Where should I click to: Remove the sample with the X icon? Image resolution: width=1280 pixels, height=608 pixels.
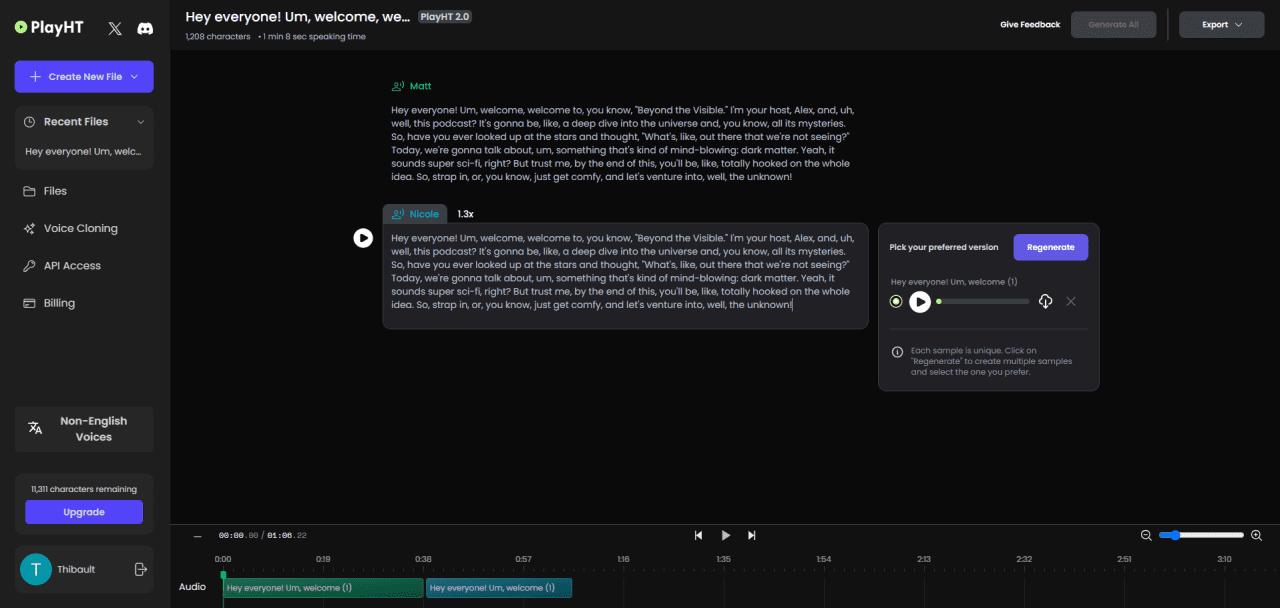click(x=1071, y=301)
